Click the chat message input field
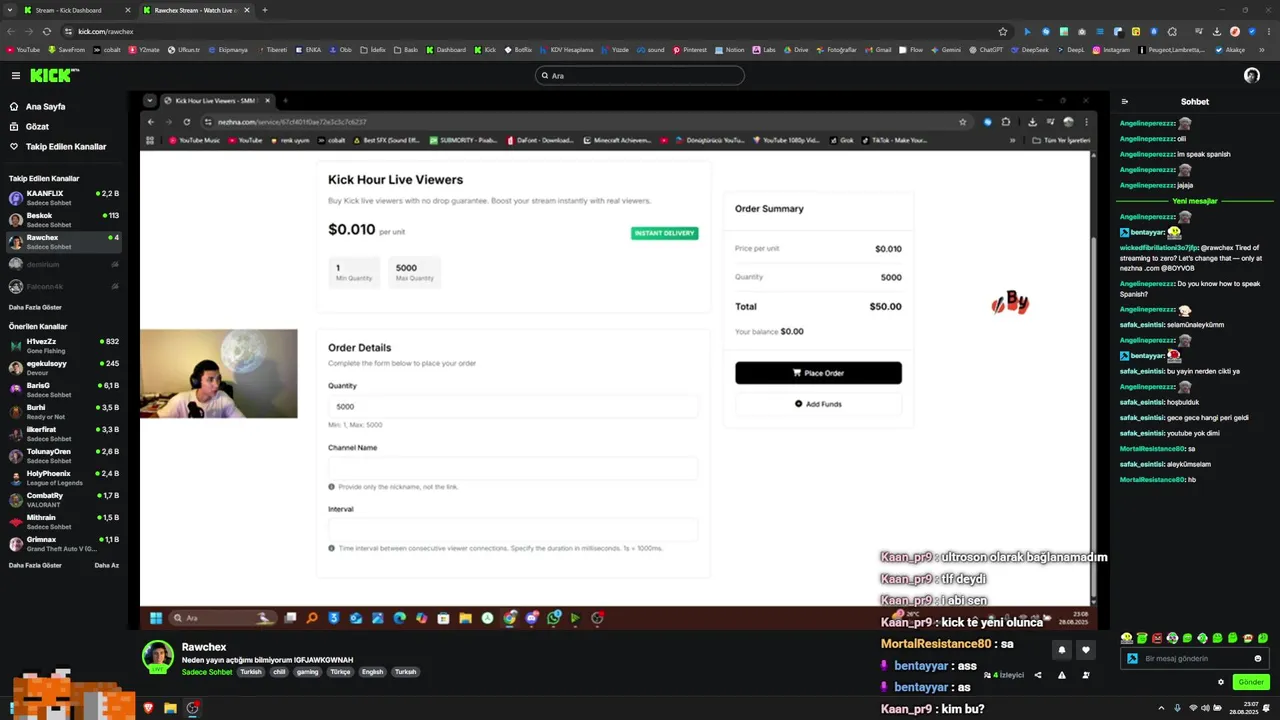Viewport: 1280px width, 720px height. tap(1195, 658)
